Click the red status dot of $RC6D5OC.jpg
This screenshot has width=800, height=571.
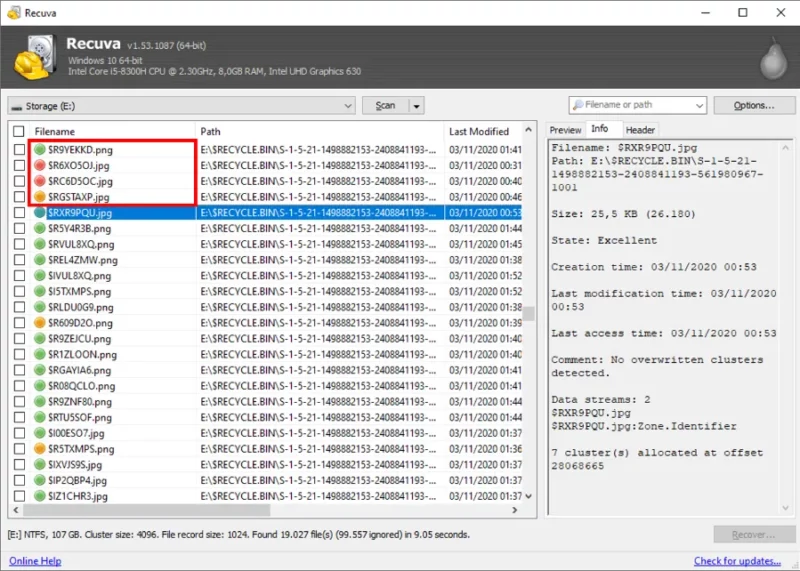(40, 181)
